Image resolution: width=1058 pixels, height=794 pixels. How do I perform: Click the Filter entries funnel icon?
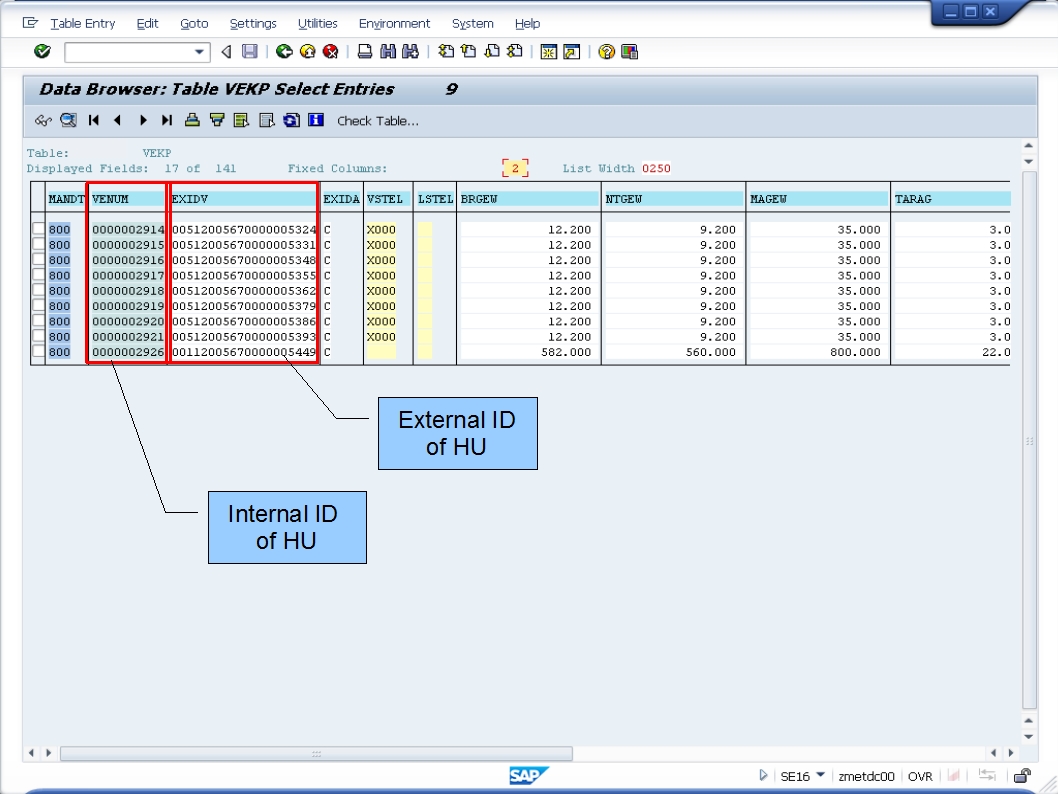(x=216, y=120)
